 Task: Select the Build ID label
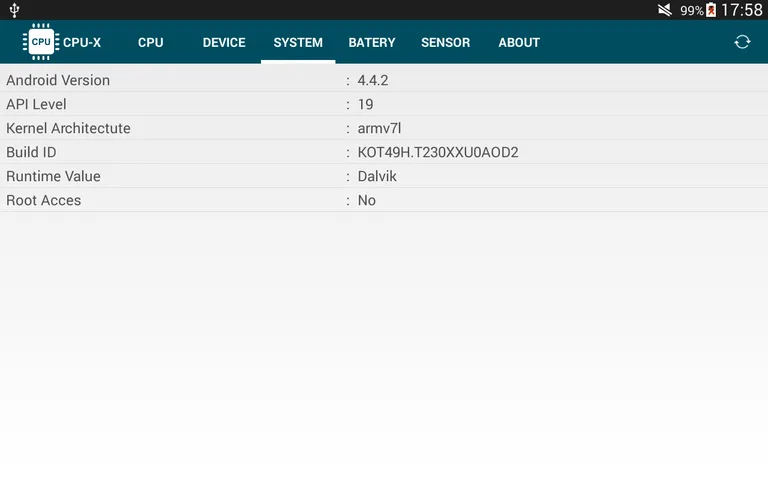point(31,152)
